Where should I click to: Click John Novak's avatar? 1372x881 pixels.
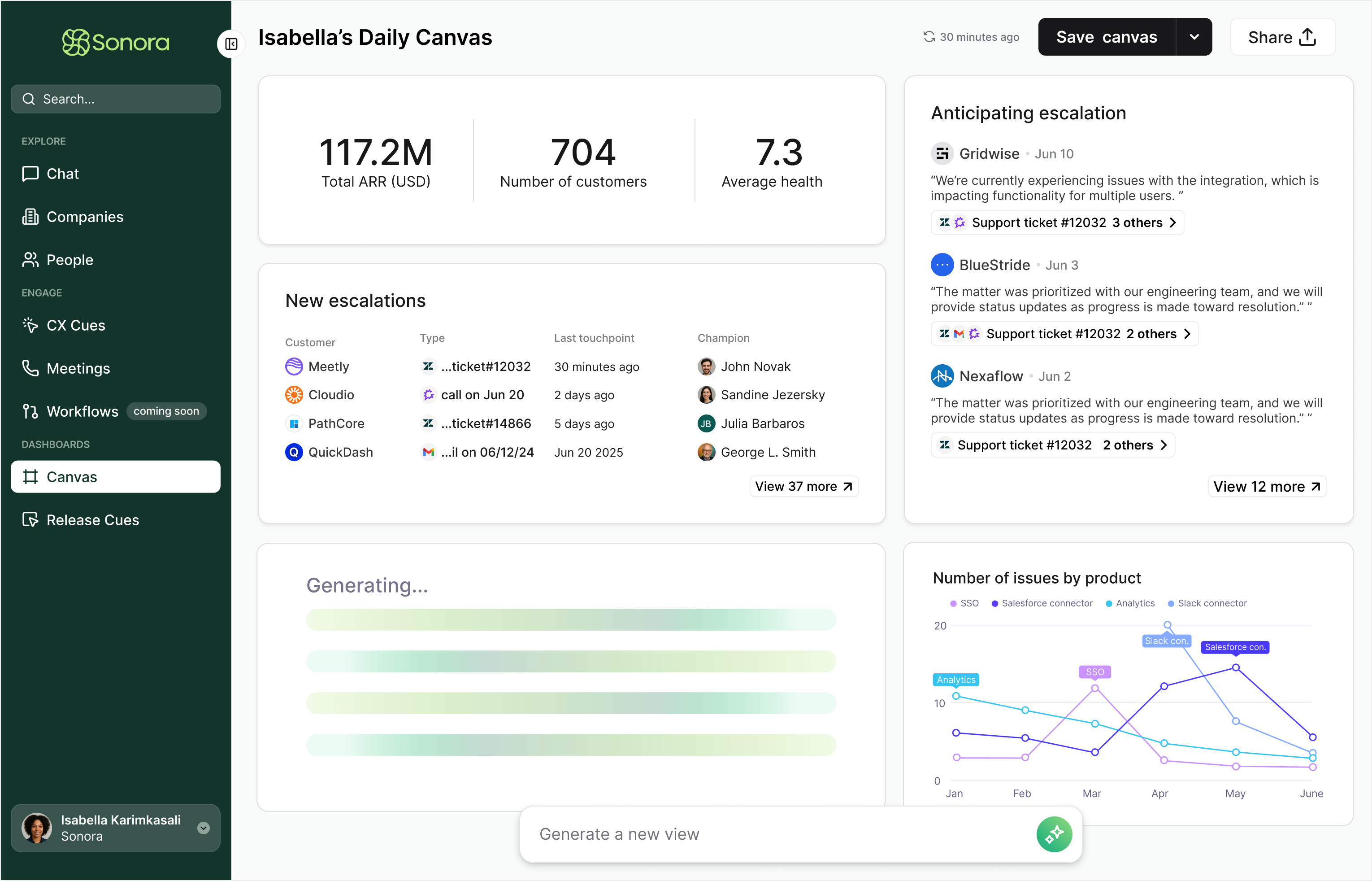[706, 366]
